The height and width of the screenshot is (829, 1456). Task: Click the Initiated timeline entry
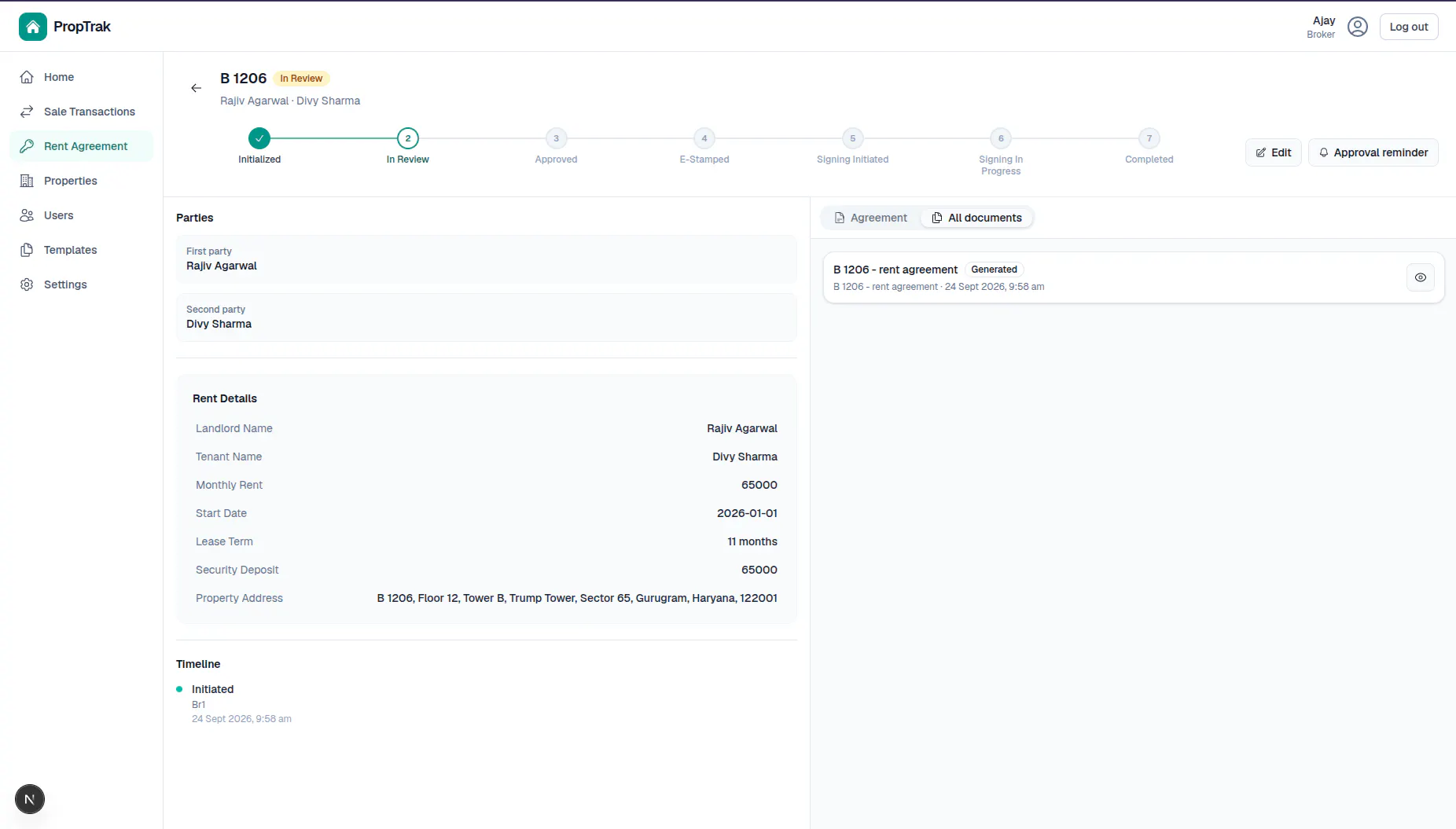(212, 689)
